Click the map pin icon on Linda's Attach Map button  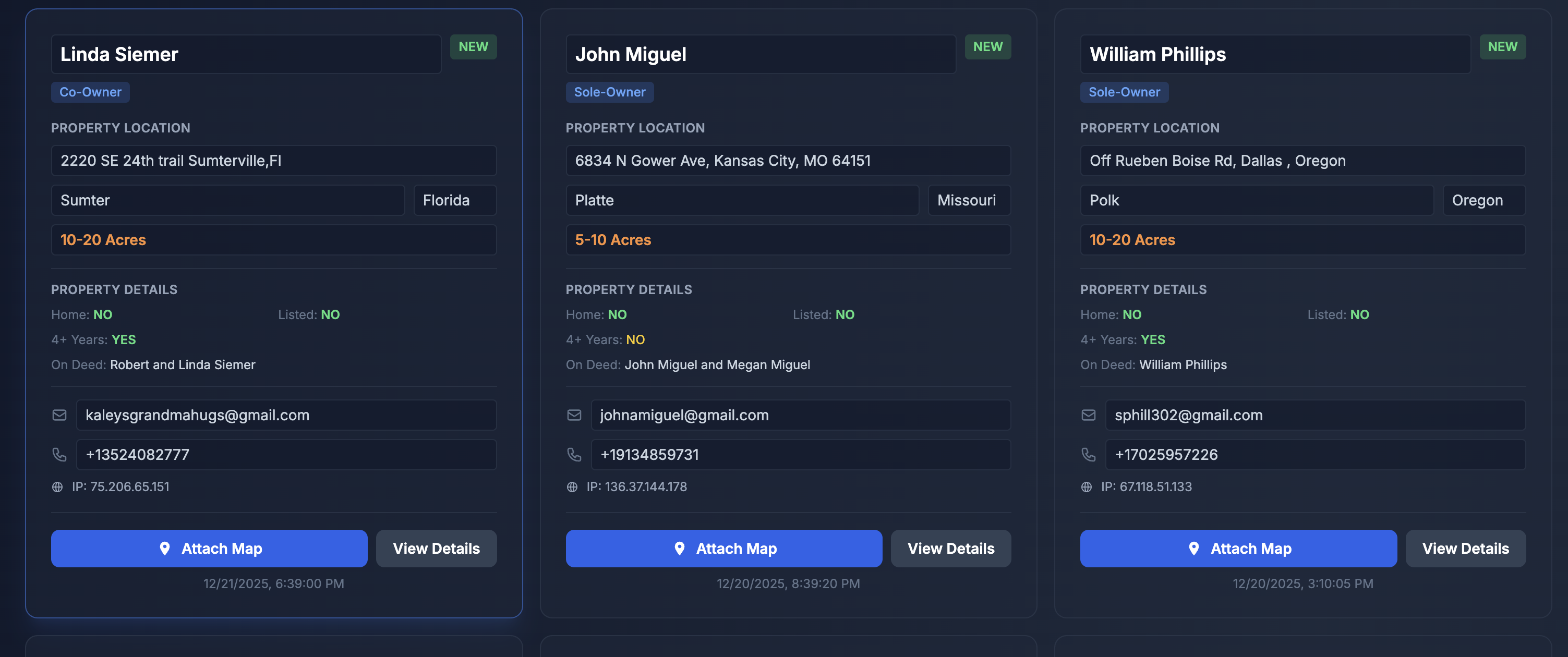pyautogui.click(x=165, y=548)
